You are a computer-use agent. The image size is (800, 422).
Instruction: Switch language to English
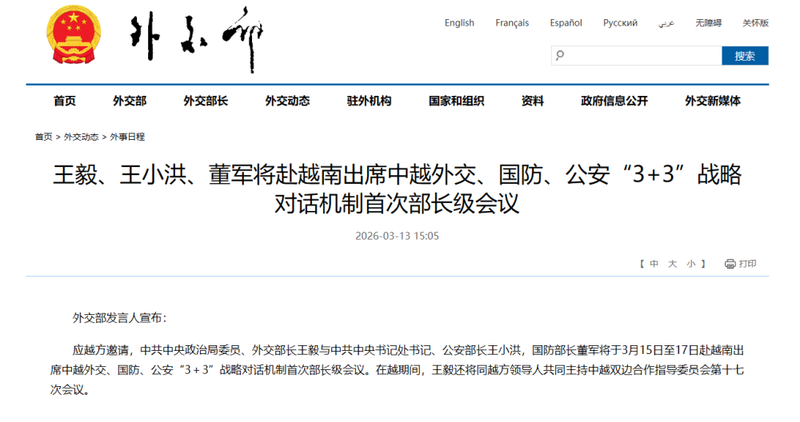point(459,23)
